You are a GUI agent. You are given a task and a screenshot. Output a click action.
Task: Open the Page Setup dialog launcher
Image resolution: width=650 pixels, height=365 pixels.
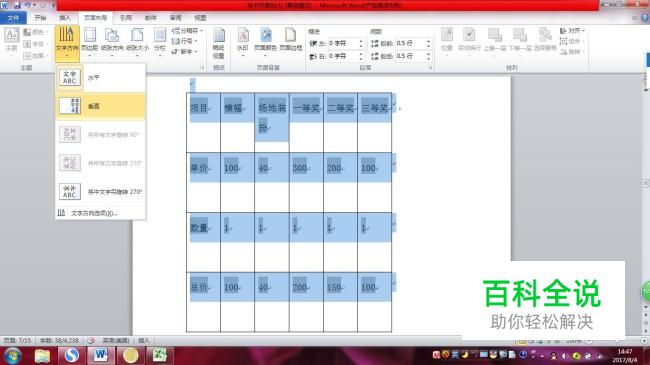[202, 68]
